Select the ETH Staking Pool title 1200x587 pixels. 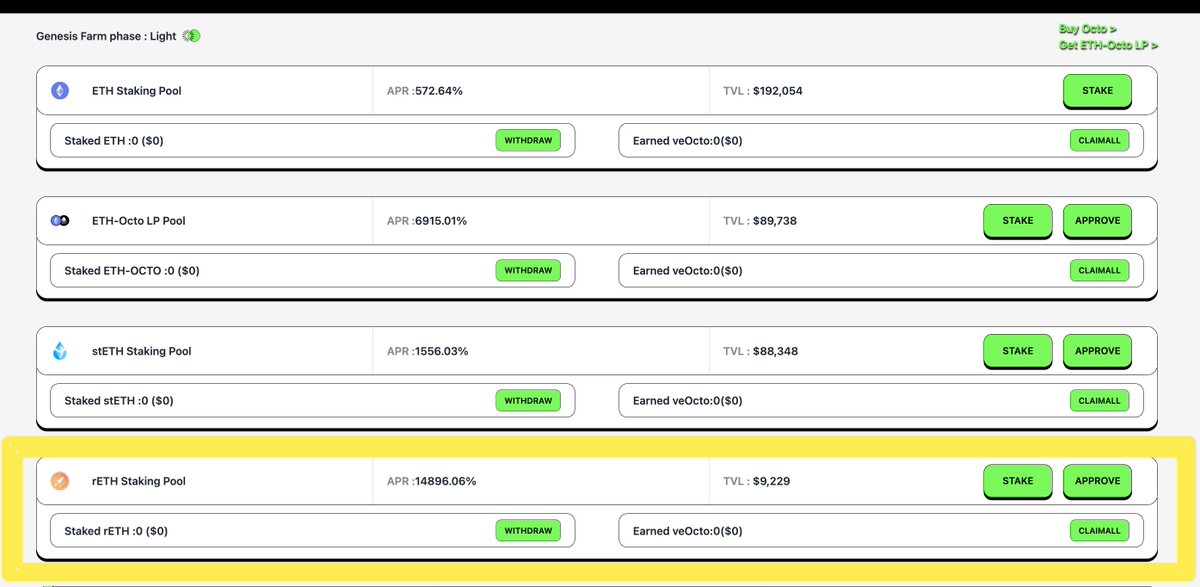[x=137, y=91]
